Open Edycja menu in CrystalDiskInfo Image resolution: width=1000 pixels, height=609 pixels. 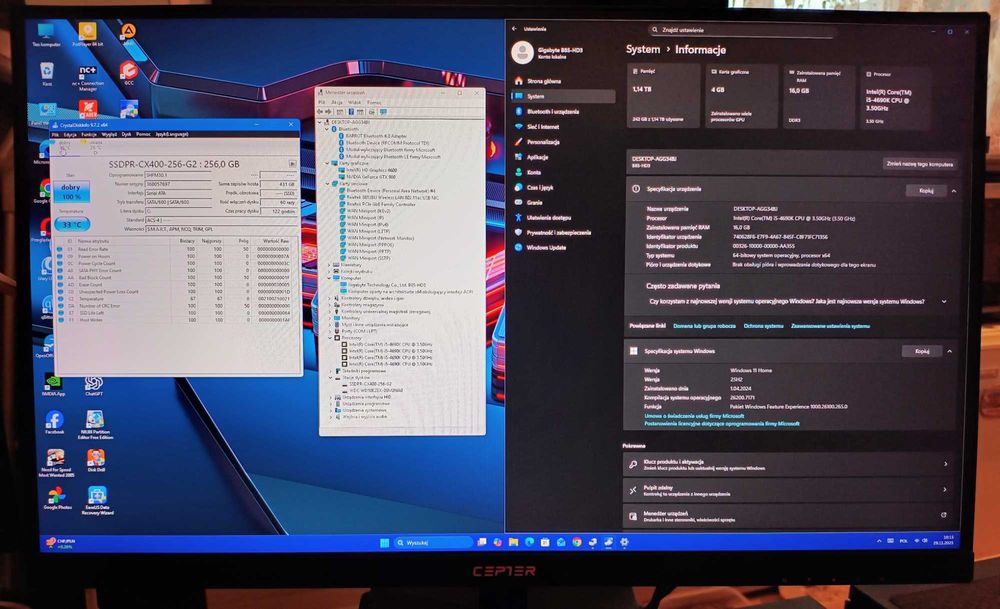(70, 135)
